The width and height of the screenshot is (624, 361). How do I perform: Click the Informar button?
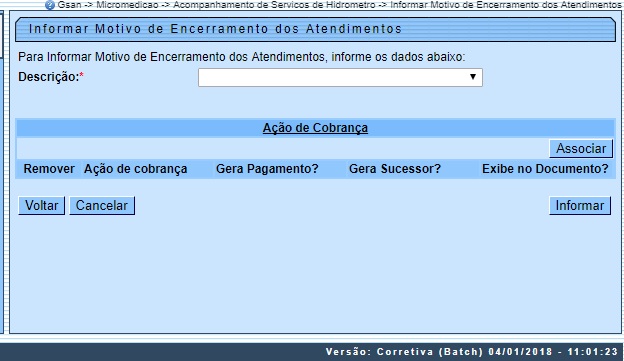tap(580, 205)
